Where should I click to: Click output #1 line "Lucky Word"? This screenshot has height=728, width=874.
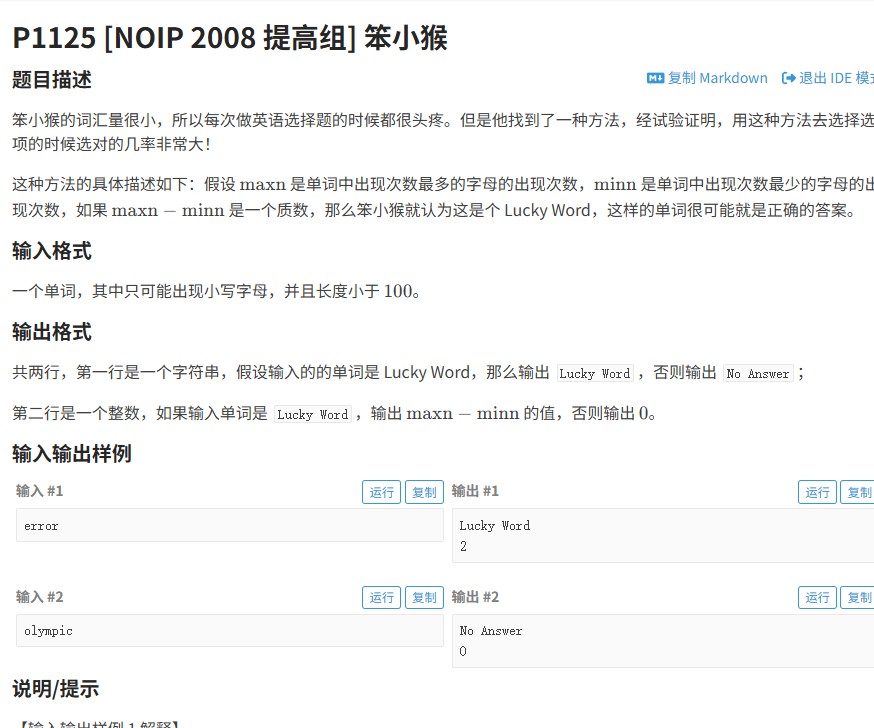point(494,526)
